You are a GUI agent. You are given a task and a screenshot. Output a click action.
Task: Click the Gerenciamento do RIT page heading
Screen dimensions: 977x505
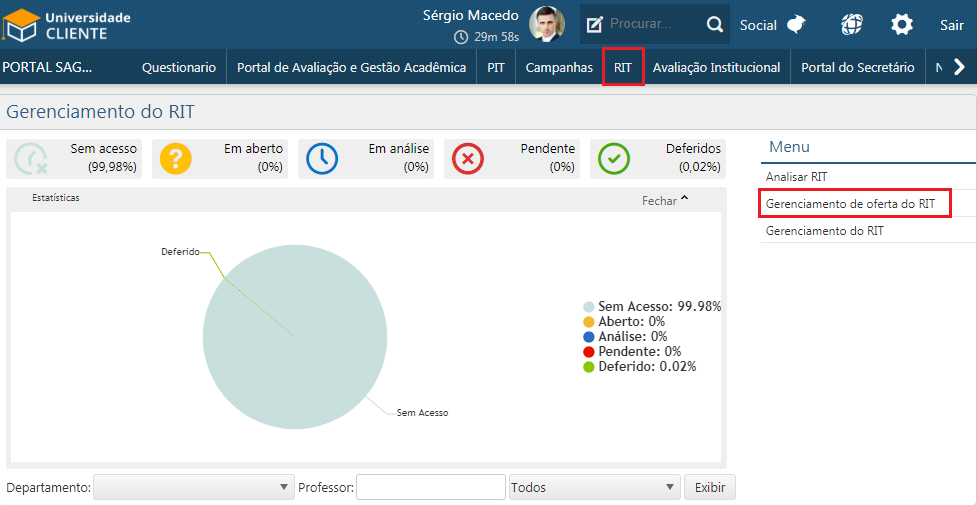click(x=100, y=112)
